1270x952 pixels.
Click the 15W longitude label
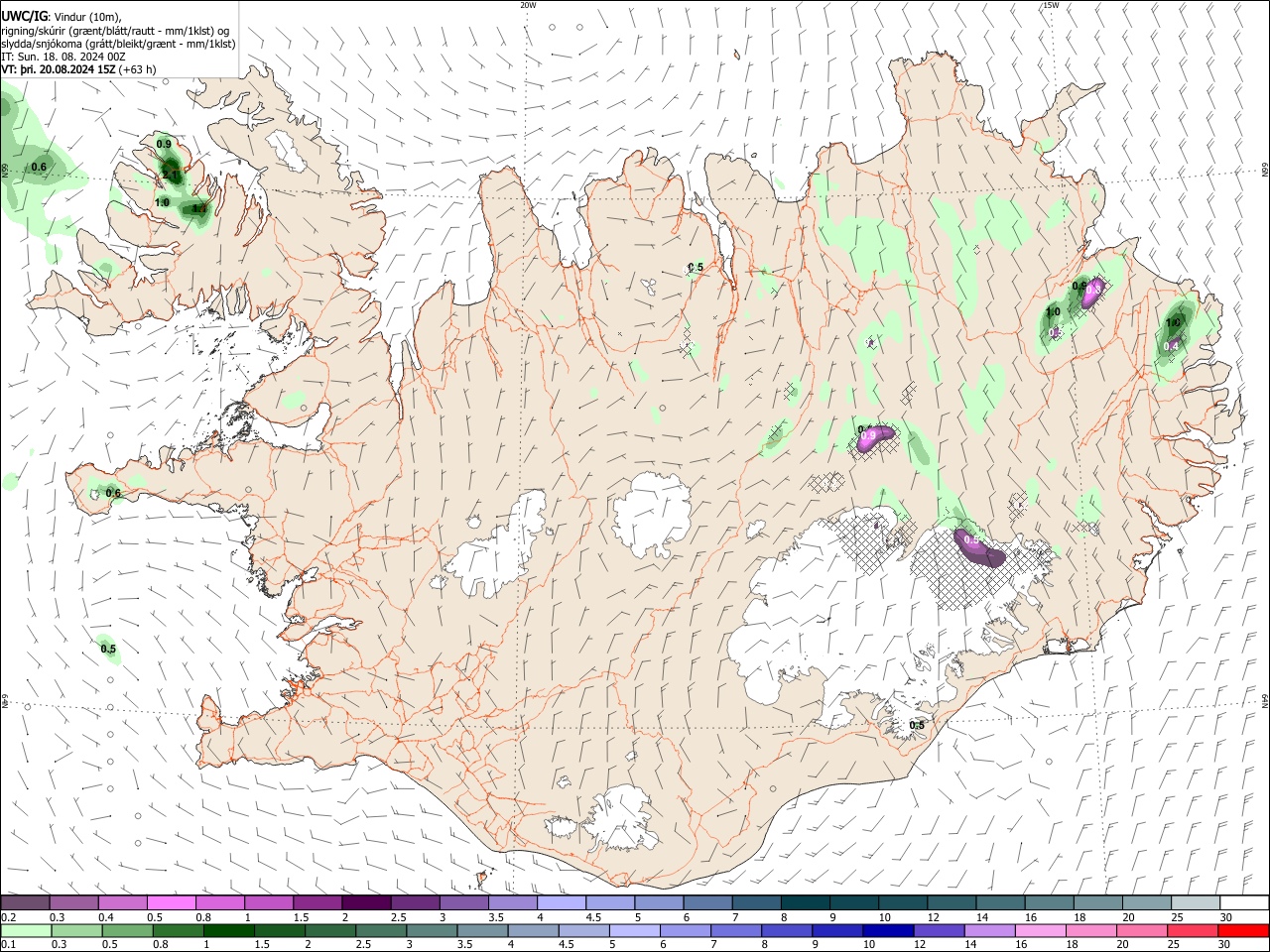click(x=1051, y=5)
